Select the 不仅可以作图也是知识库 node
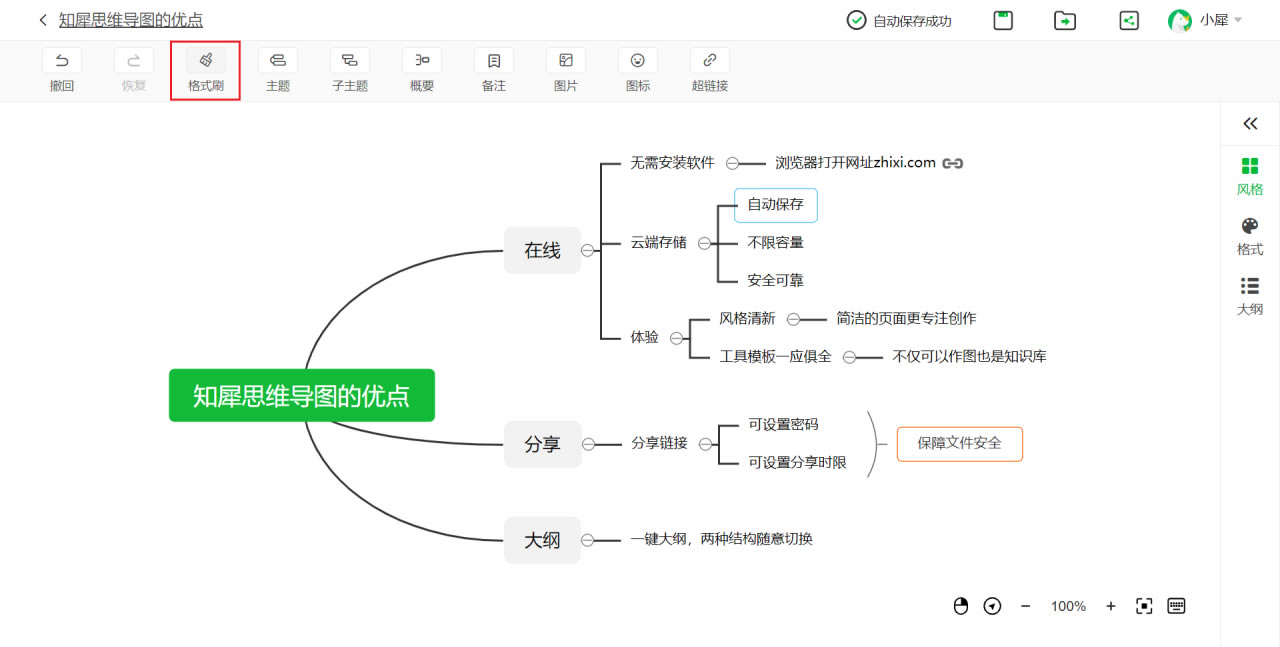This screenshot has width=1280, height=647. pyautogui.click(x=969, y=356)
